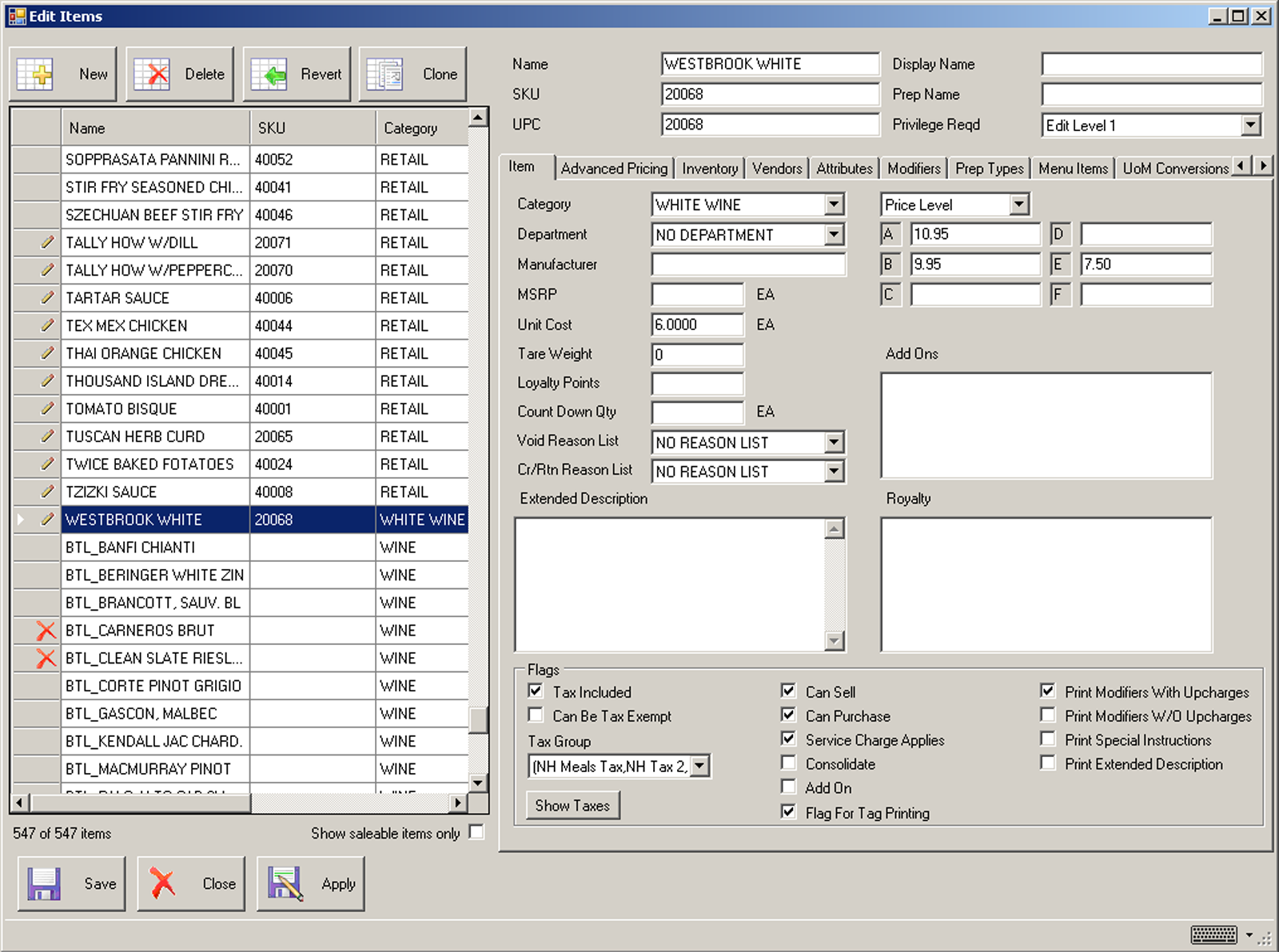
Task: Open the Privilege Reqd dropdown
Action: coord(1251,125)
